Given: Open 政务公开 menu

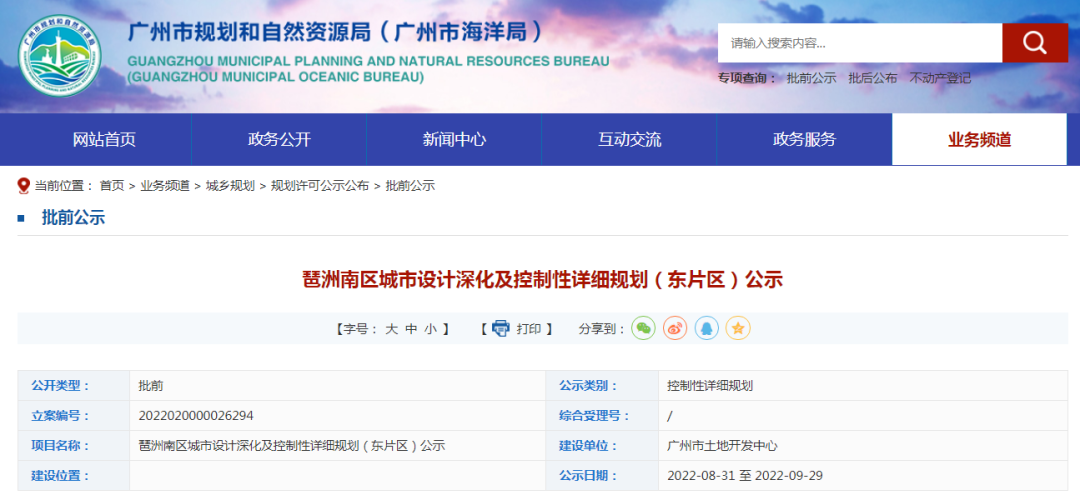Looking at the screenshot, I should point(279,140).
